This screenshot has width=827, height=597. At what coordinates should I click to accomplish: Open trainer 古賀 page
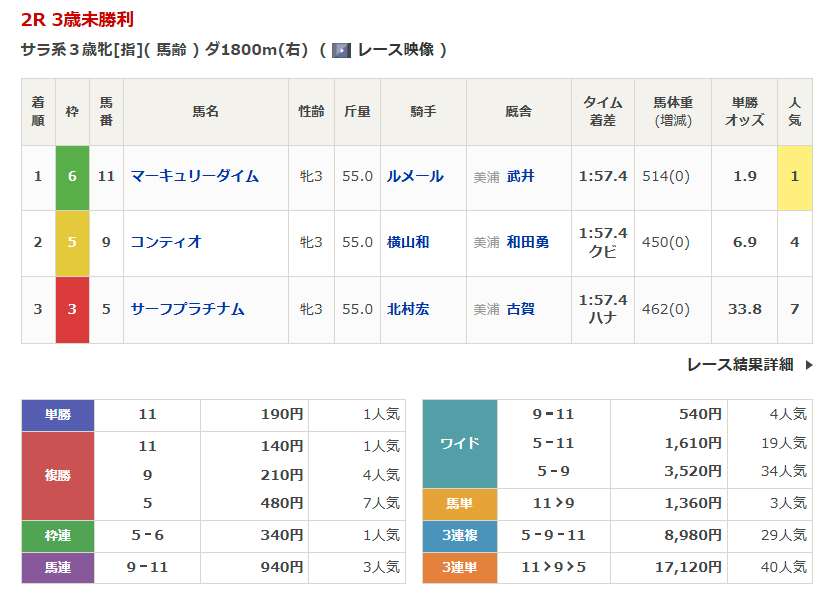[x=520, y=309]
